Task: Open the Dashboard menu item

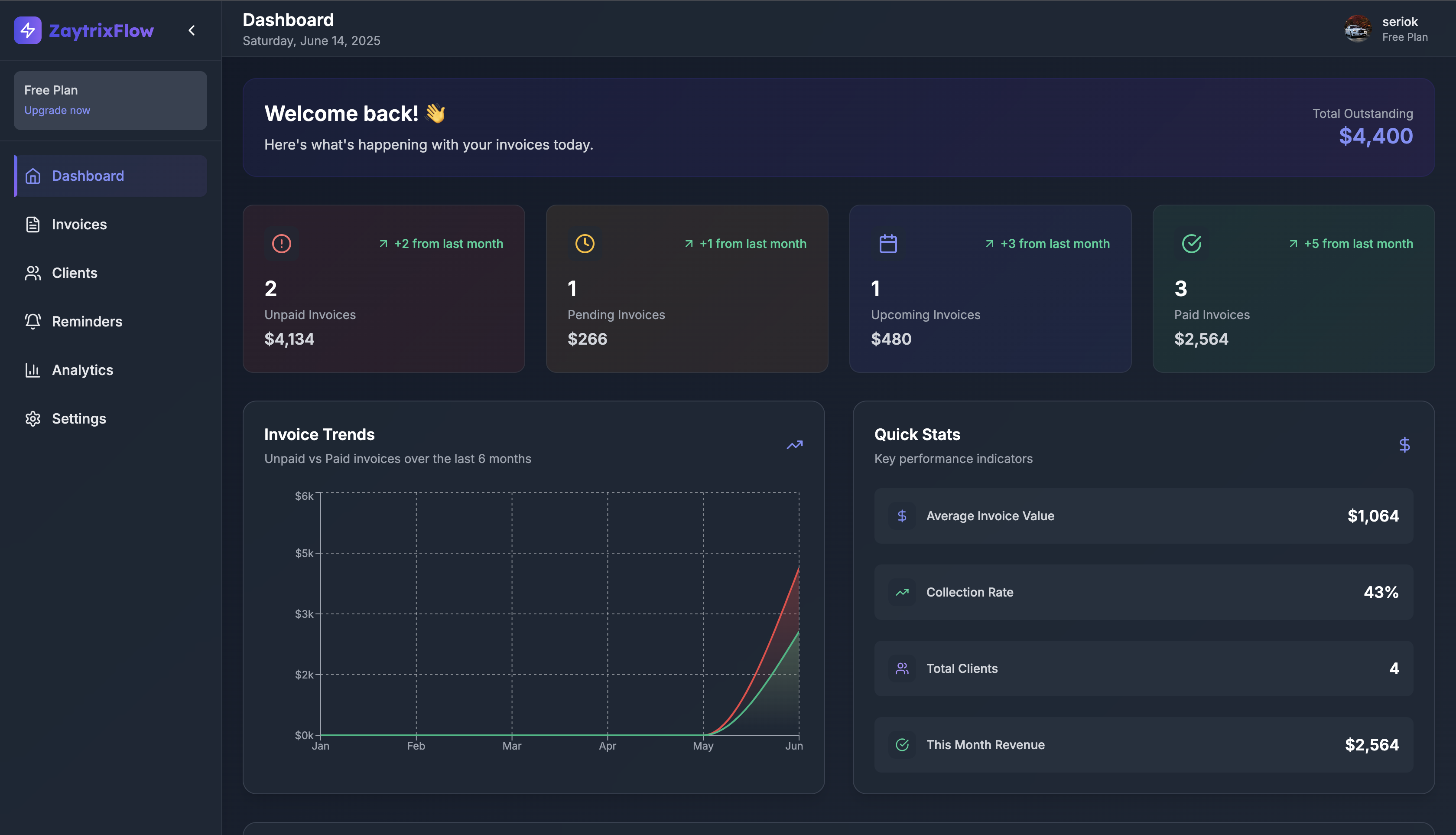Action: (x=88, y=176)
